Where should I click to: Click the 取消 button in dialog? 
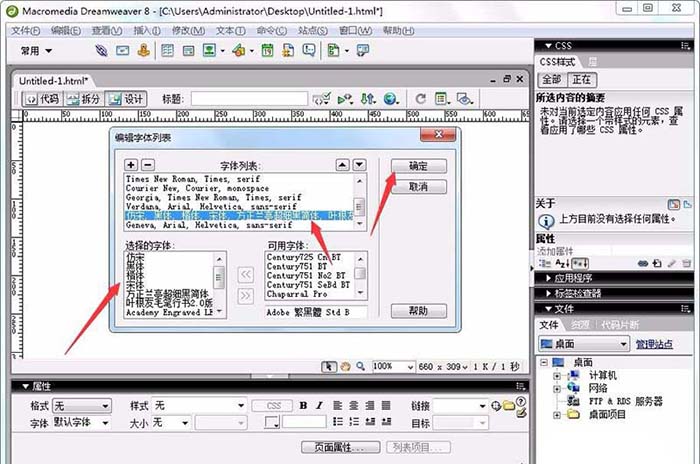[x=419, y=187]
